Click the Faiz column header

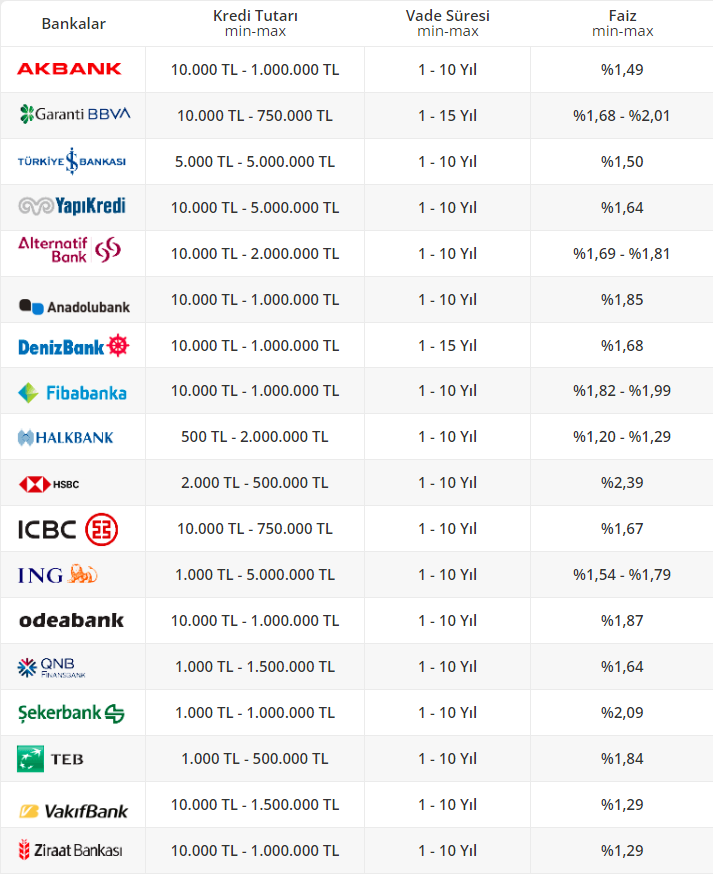click(x=622, y=23)
